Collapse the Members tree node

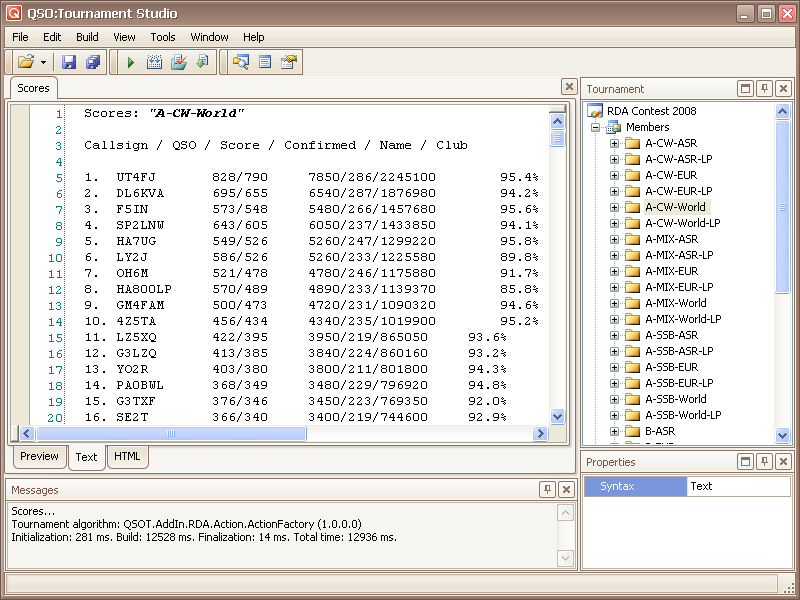596,127
